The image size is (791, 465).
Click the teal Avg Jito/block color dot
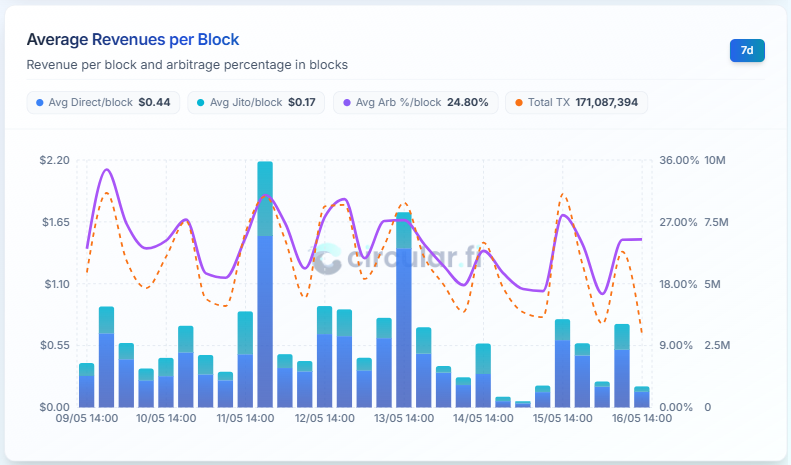point(201,103)
